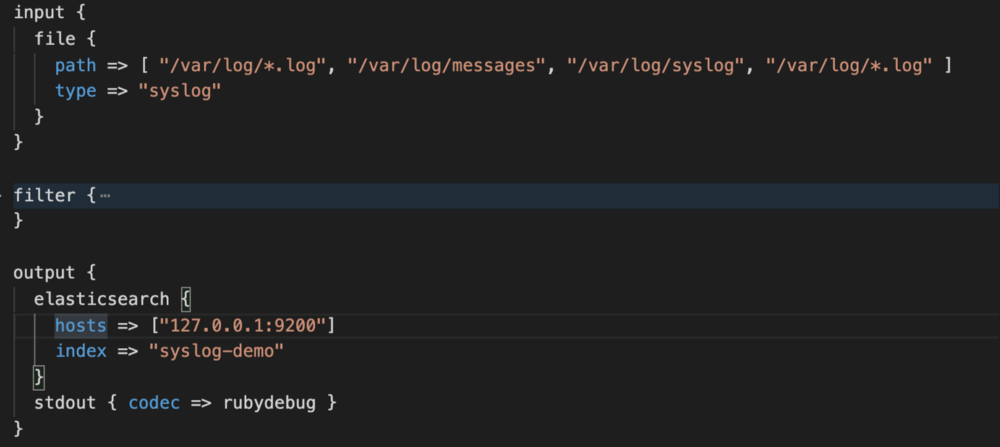Expand the folded filter block arrow
1000x447 pixels.
2,196
